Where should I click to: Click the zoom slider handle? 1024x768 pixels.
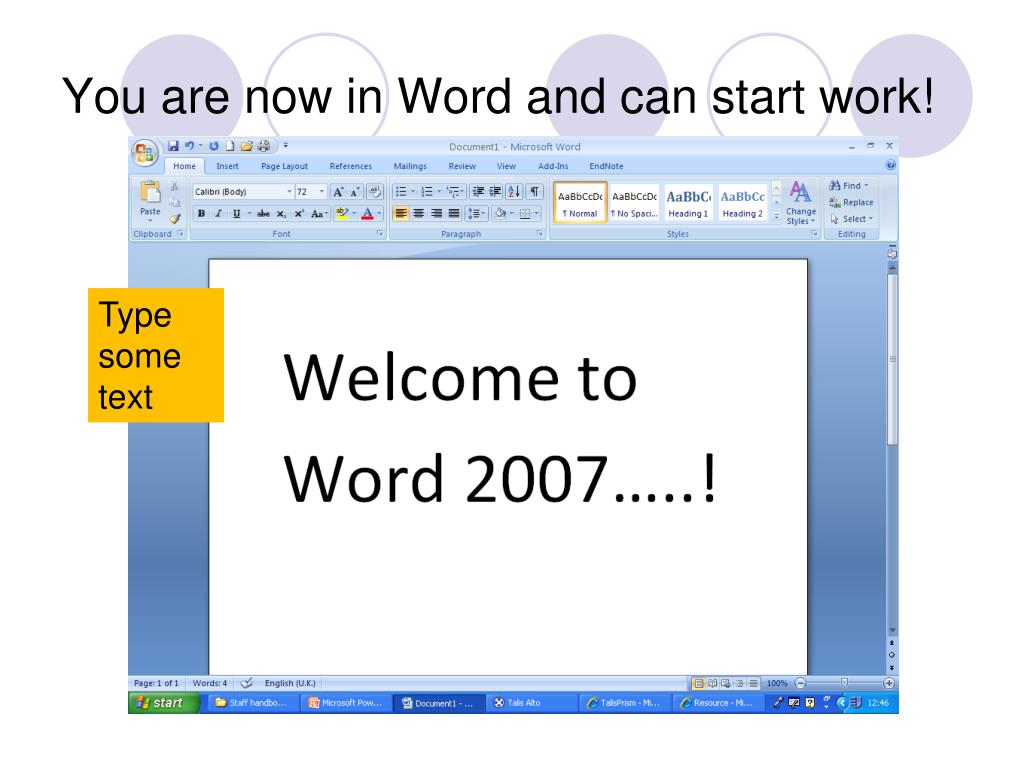(x=844, y=683)
